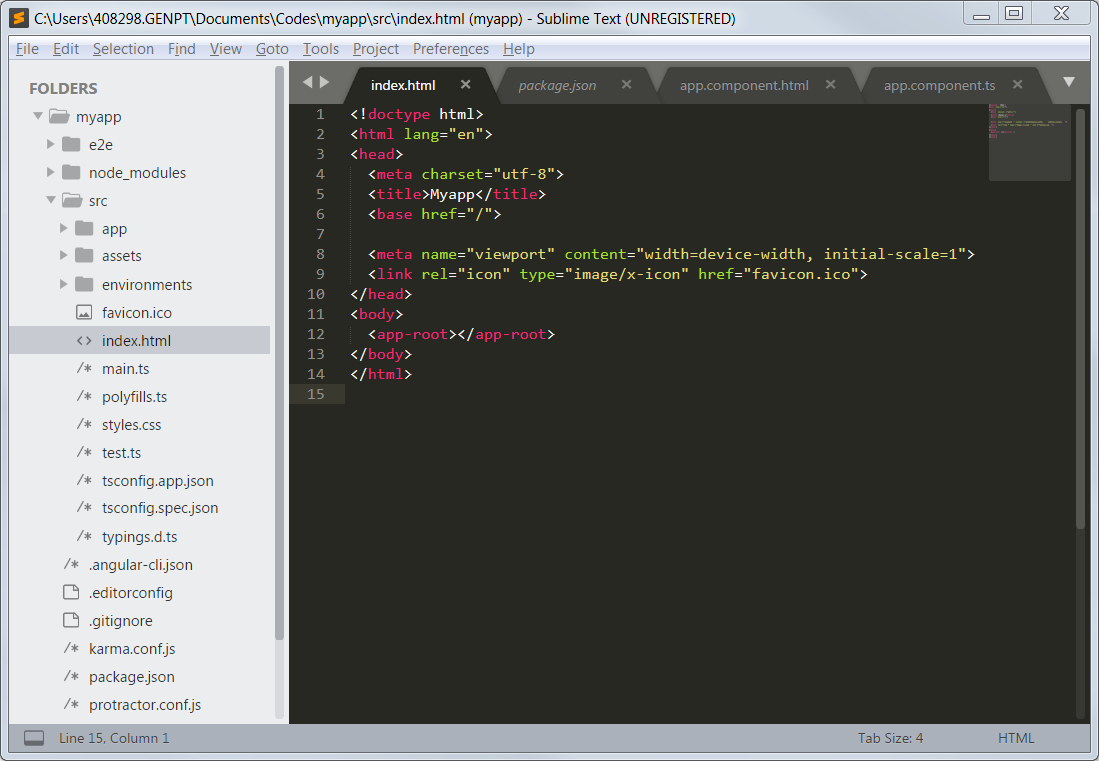The image size is (1099, 761).
Task: Close the index.html tab
Action: (x=465, y=85)
